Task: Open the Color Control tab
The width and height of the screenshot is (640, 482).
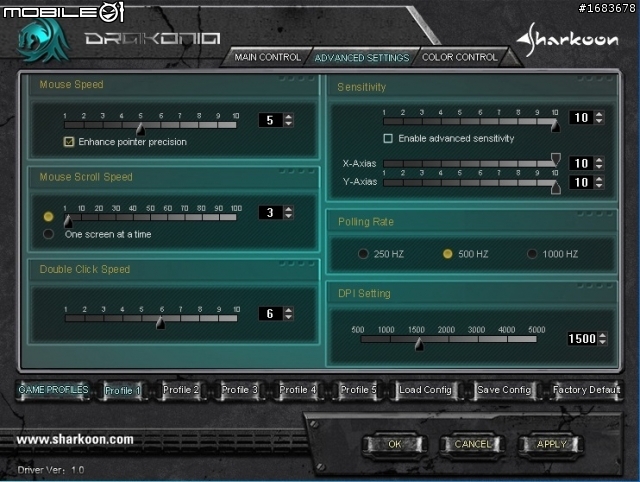Action: (x=460, y=57)
